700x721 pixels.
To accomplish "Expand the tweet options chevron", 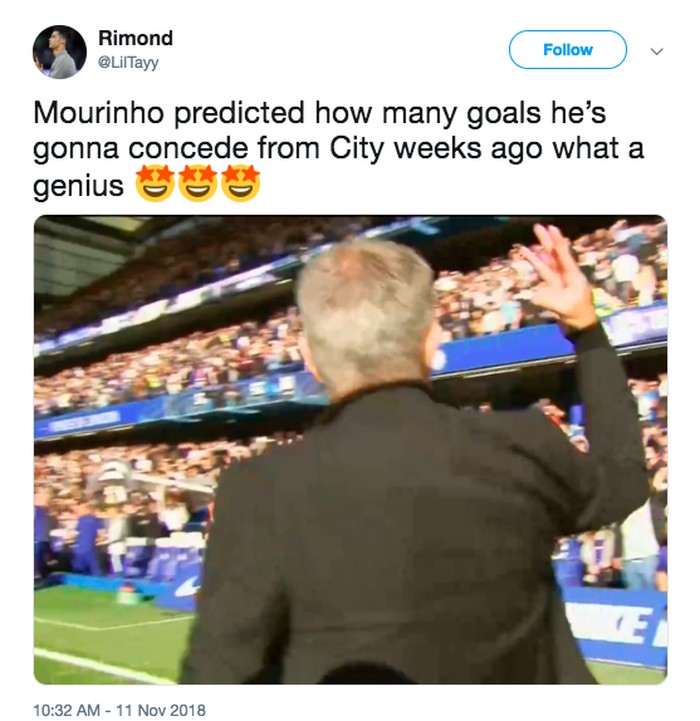I will tap(656, 51).
